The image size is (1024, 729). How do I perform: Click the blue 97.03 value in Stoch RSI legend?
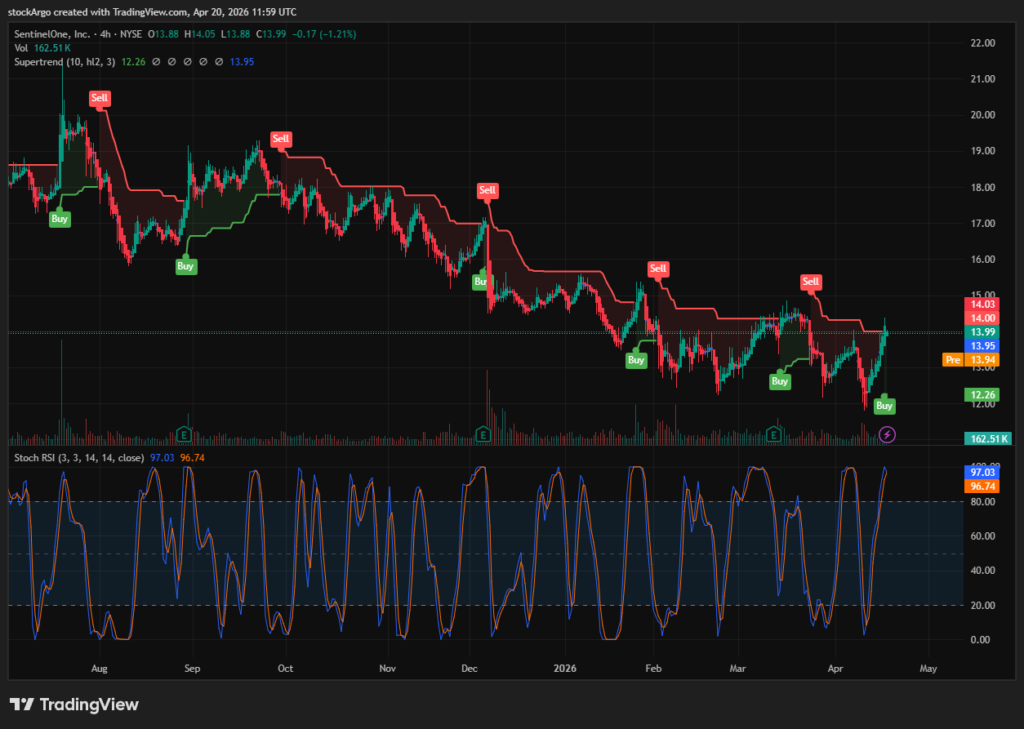click(x=162, y=458)
